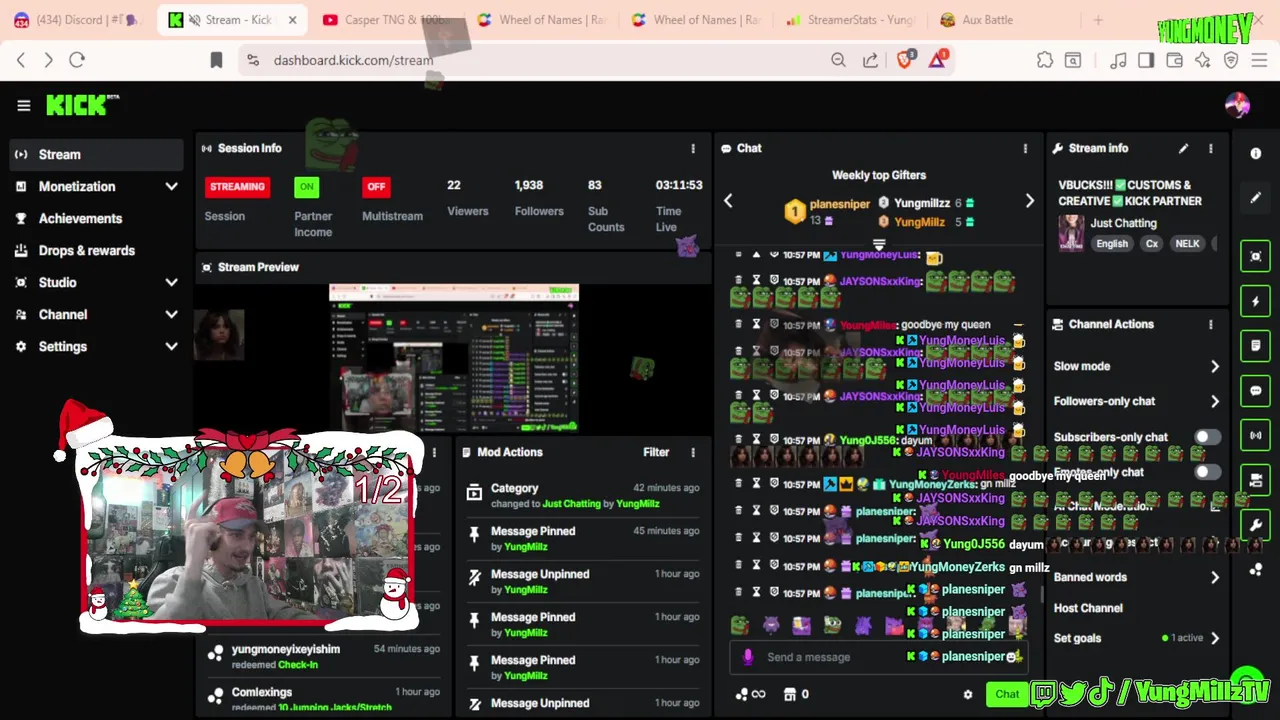The width and height of the screenshot is (1280, 720).
Task: Click the Kick logo
Action: coord(82,105)
